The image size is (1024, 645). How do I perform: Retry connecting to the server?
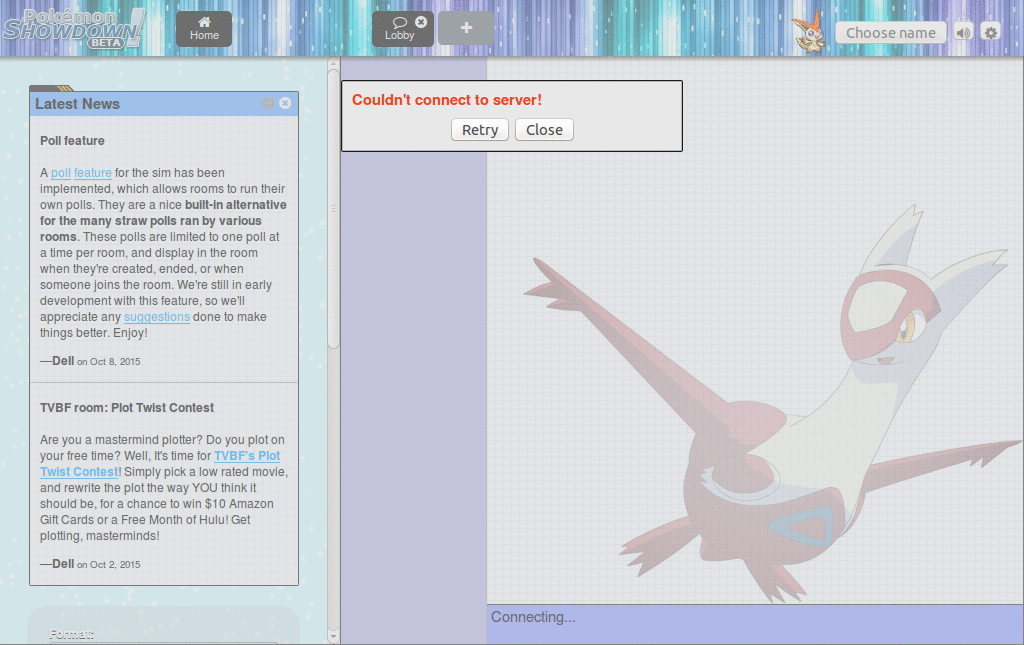tap(479, 130)
